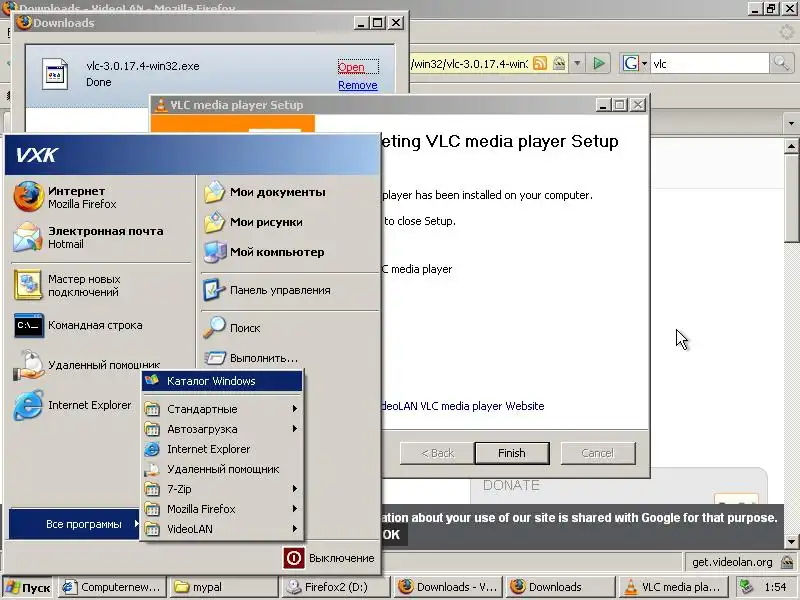Viewport: 800px width, 600px height.
Task: Select Каталог Windows menu entry
Action: [x=222, y=381]
